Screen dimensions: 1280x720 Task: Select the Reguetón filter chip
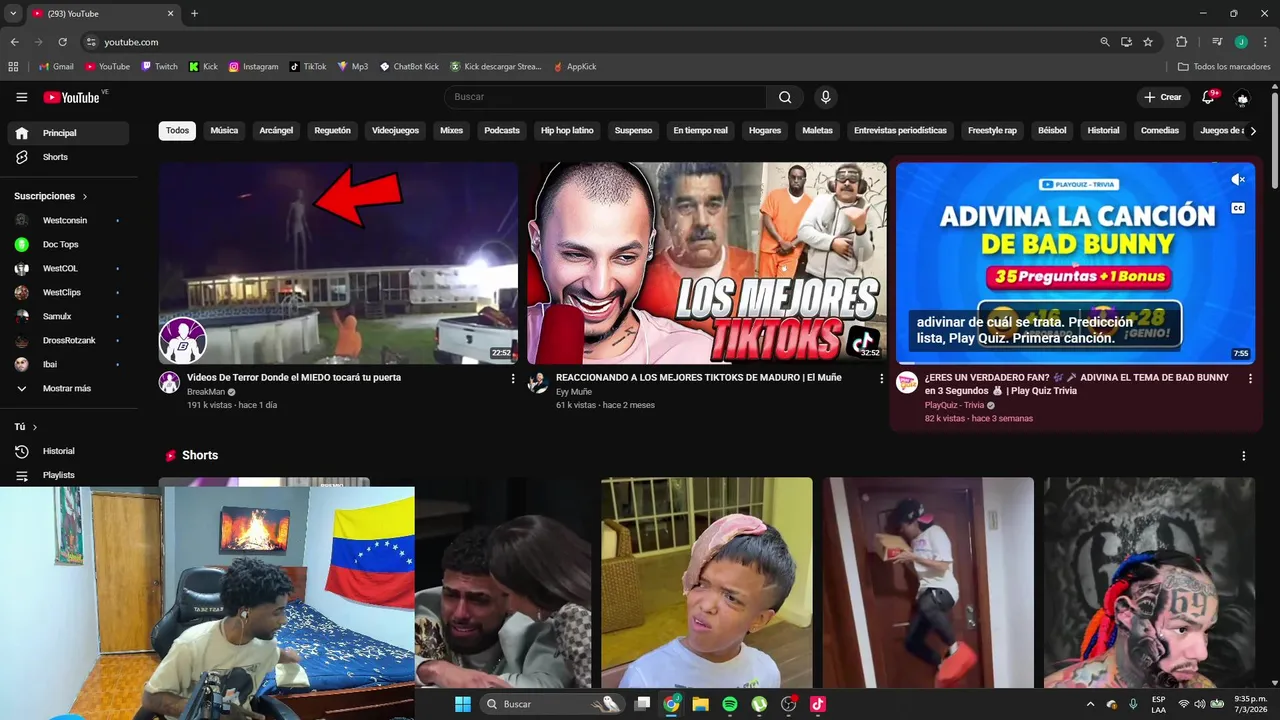(332, 131)
